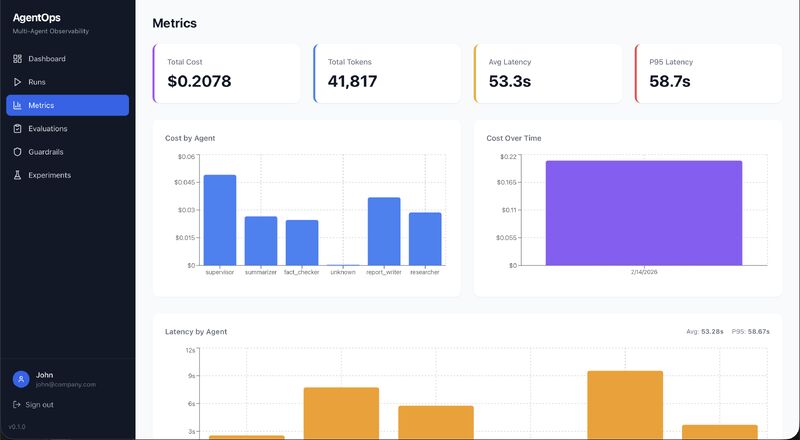Click the P95 Latency card
The image size is (800, 440).
tap(708, 74)
